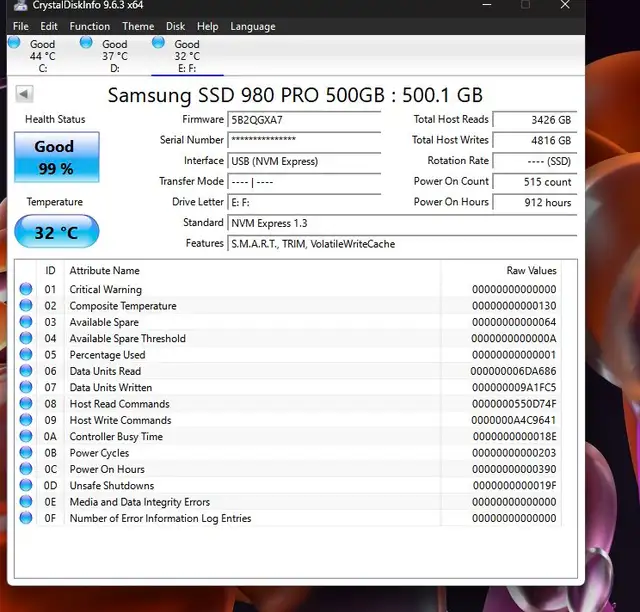Click raw value 0000000550D74F
The image size is (640, 612).
[x=514, y=404]
